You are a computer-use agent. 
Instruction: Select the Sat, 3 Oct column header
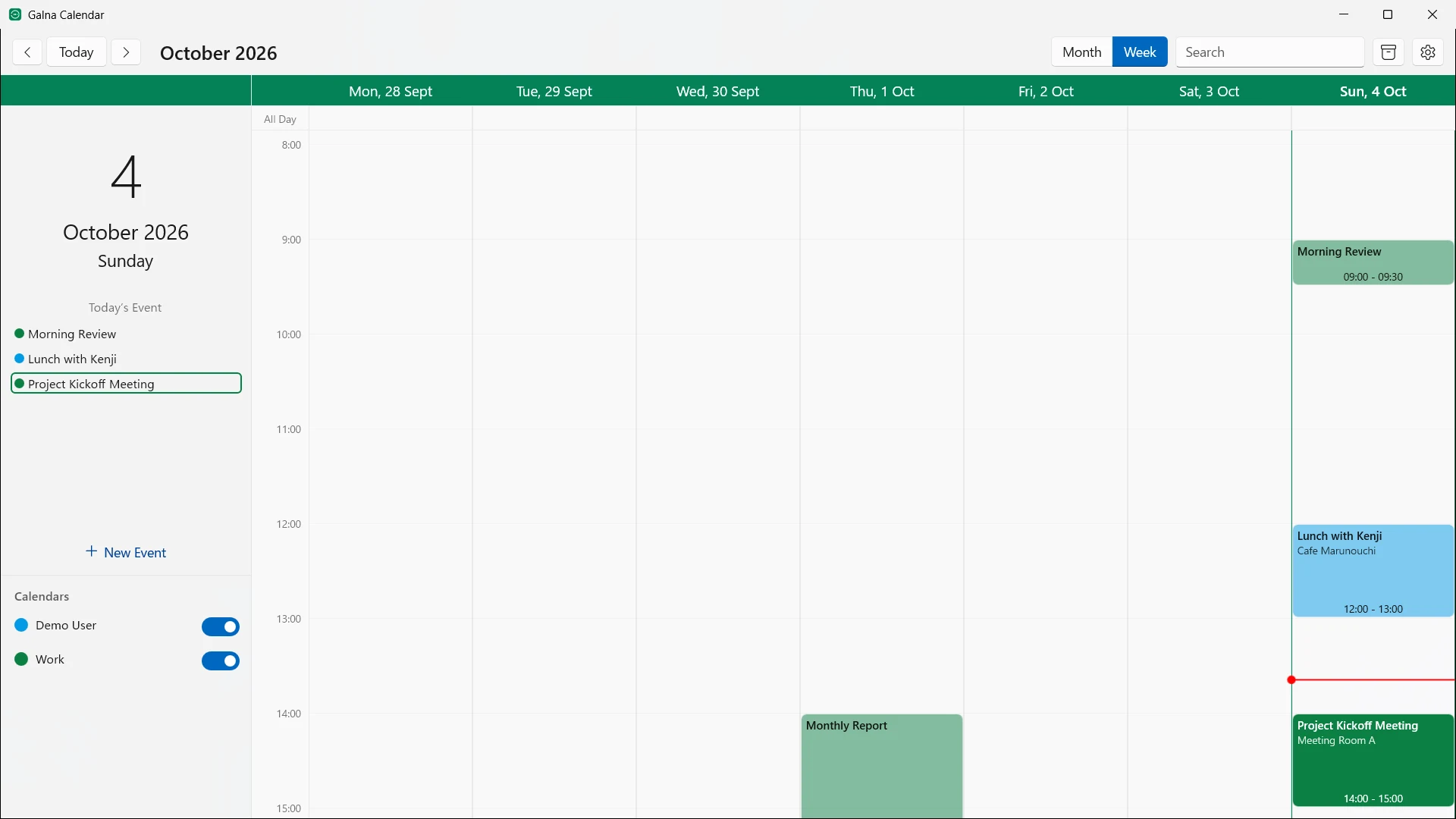coord(1210,91)
